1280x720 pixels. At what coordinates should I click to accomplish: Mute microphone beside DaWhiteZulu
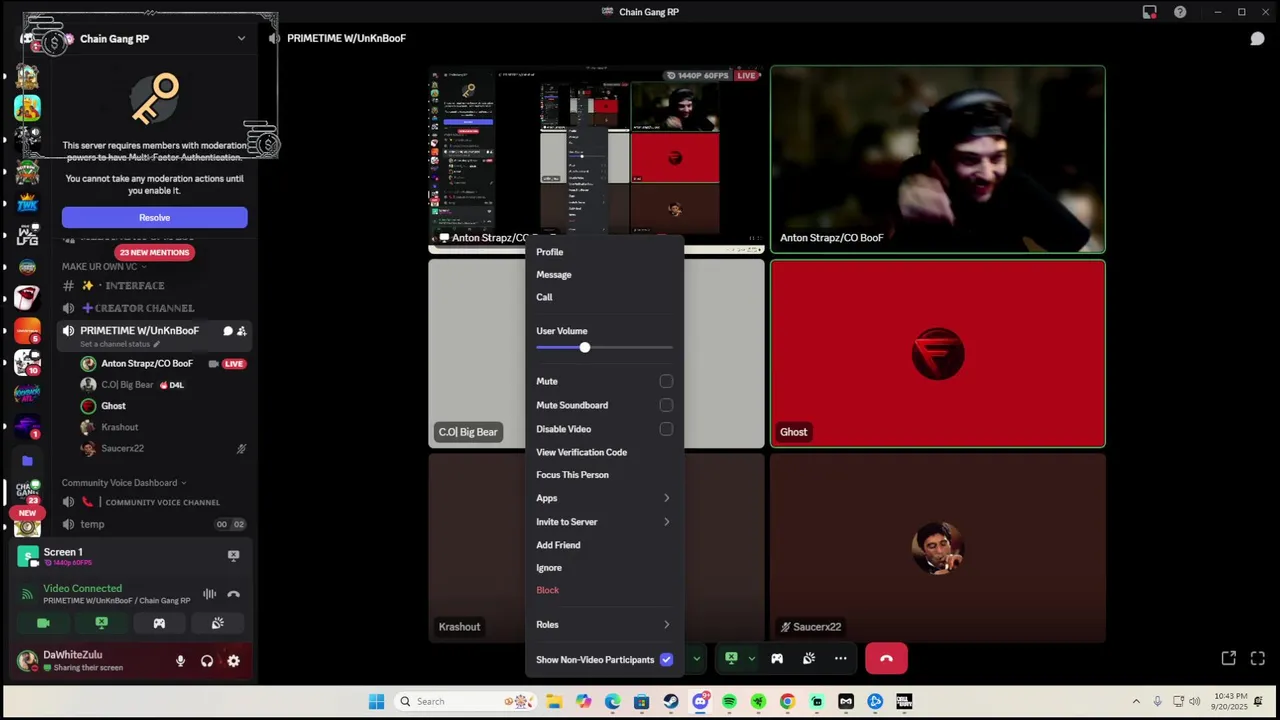pyautogui.click(x=180, y=661)
